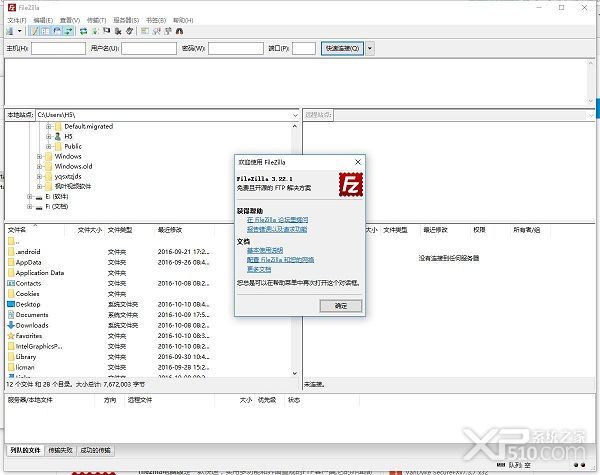Expand the Windows.old tree node
This screenshot has height=475, width=600.
coord(39,166)
